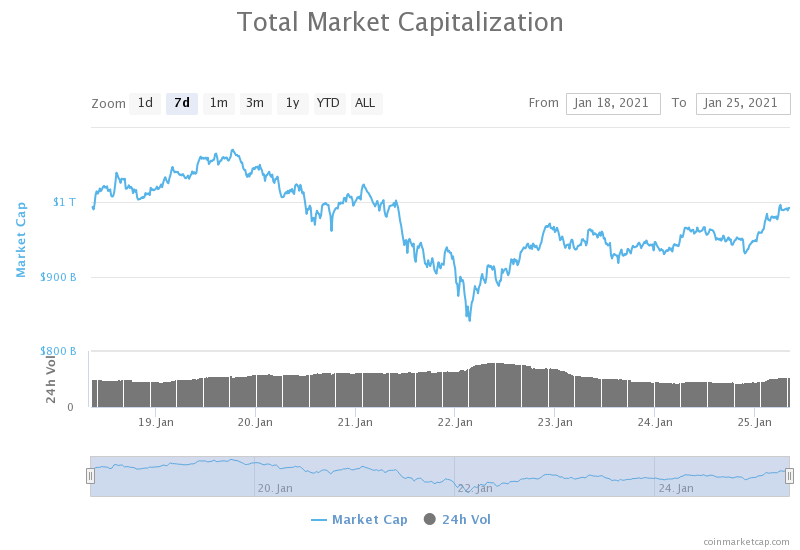Screen dimensions: 800x550
Task: Click the highest 24h volume bar
Action: 495,385
